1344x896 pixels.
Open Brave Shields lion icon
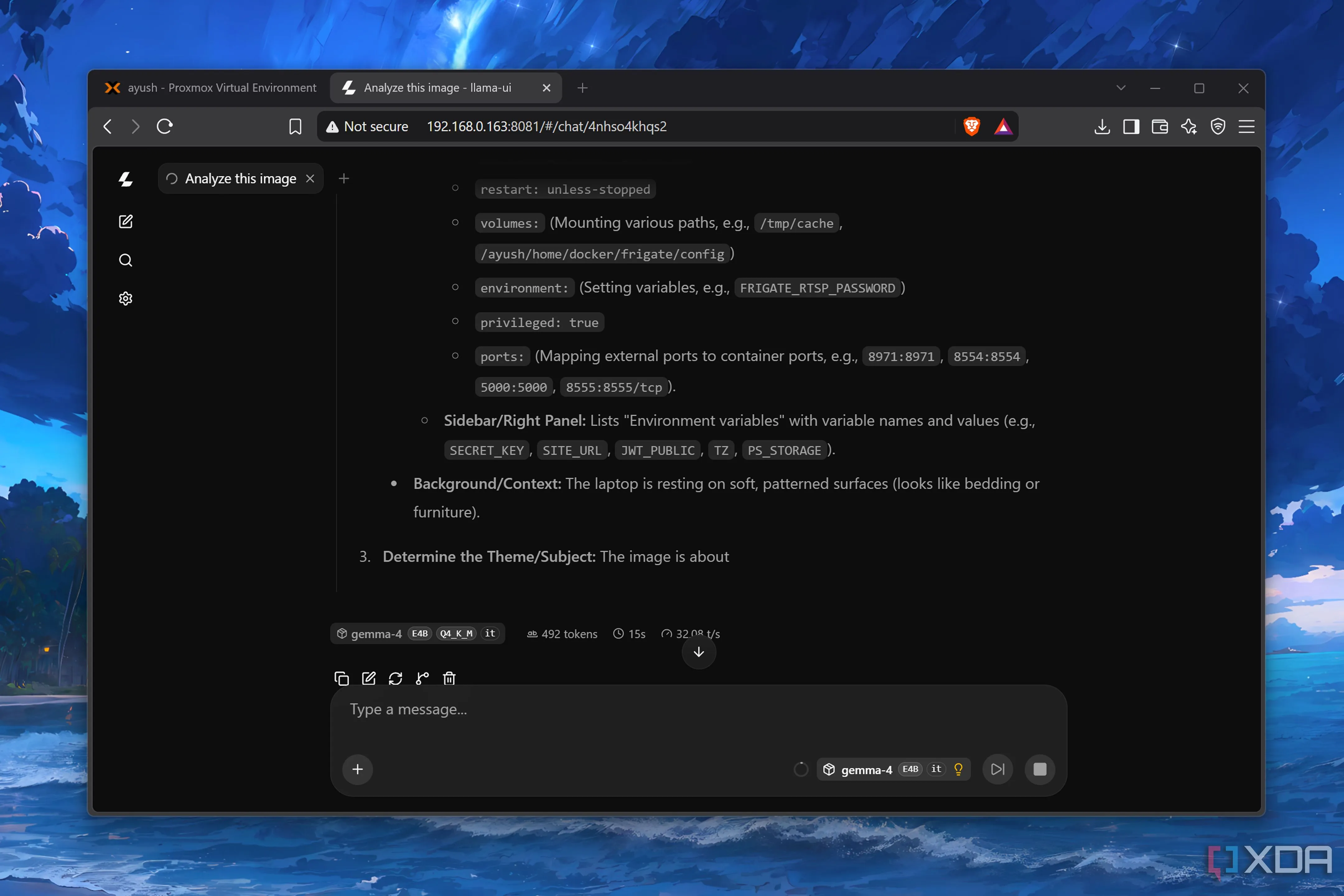(x=971, y=126)
